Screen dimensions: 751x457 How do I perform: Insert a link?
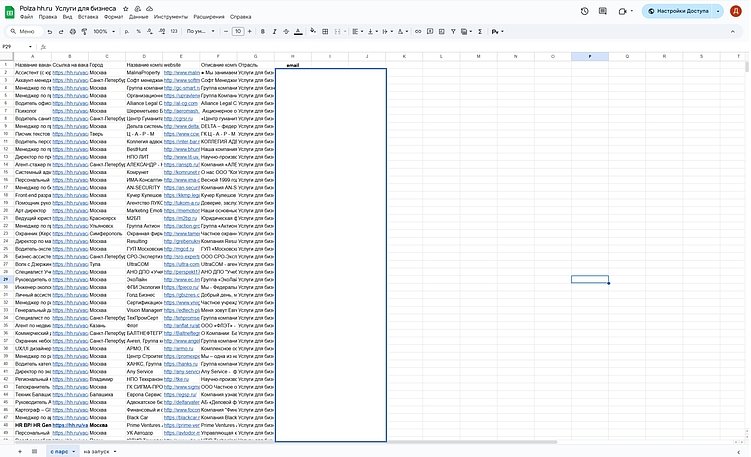point(418,32)
